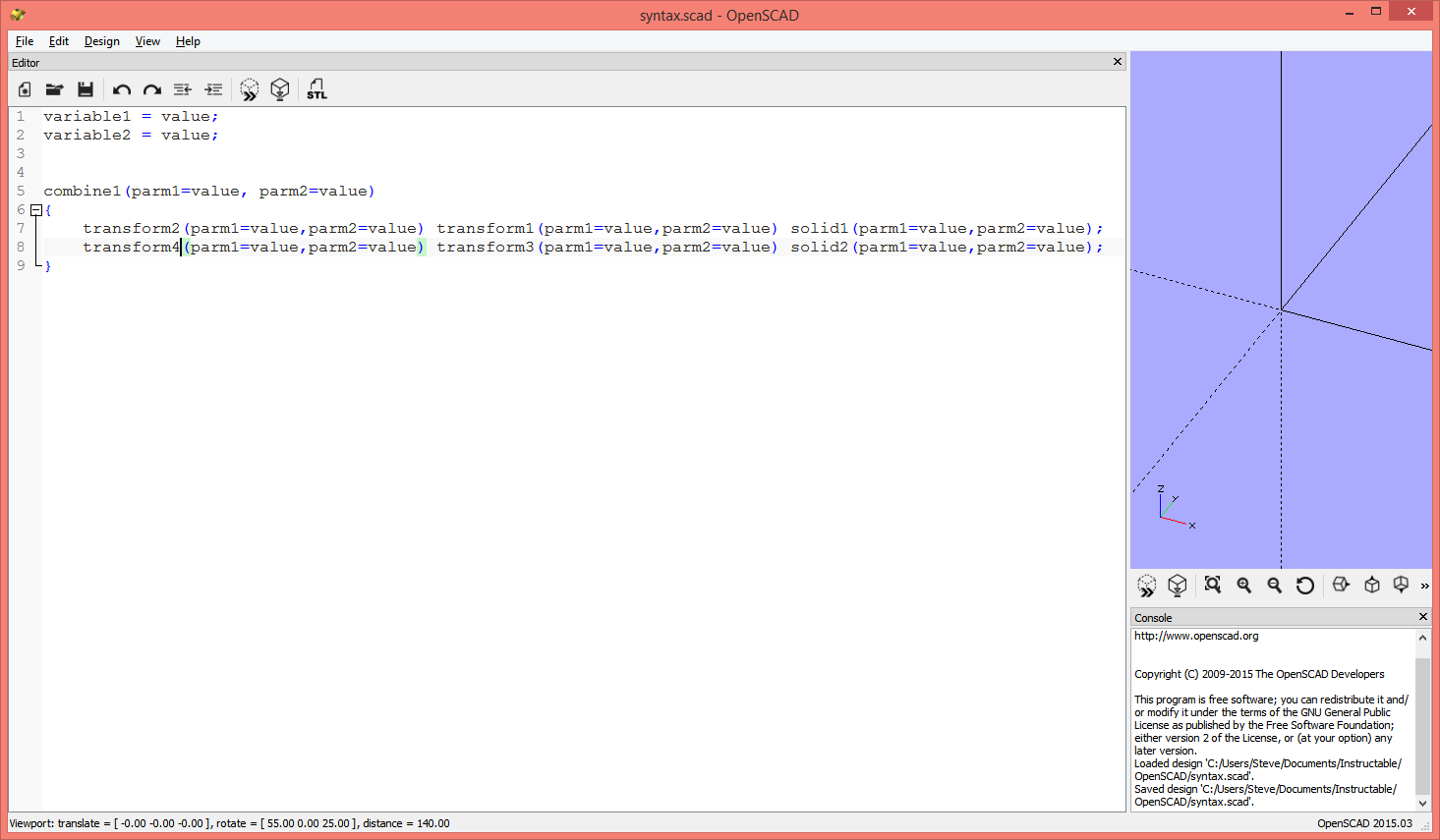This screenshot has height=840, width=1440.
Task: Open the openscad.org link in the console
Action: tap(1195, 636)
